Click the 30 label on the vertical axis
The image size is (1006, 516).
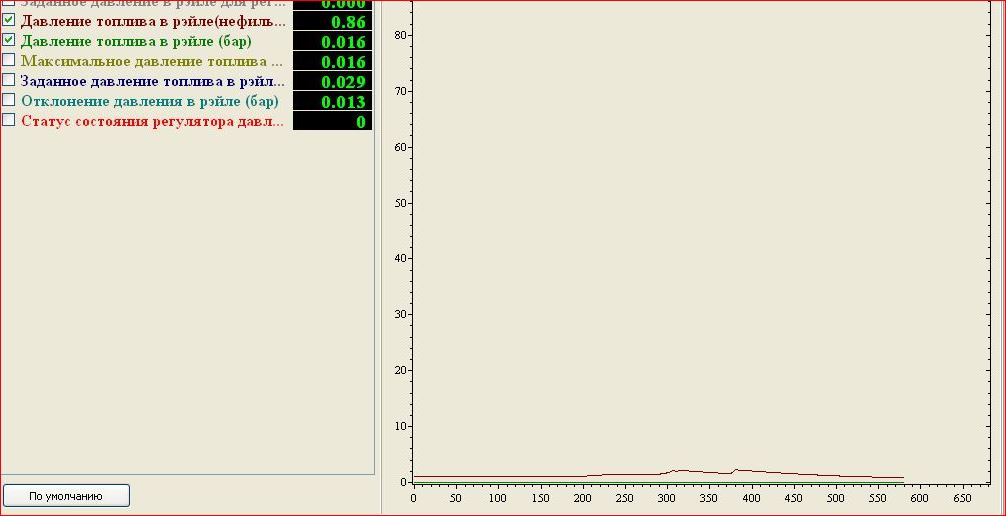pyautogui.click(x=401, y=314)
